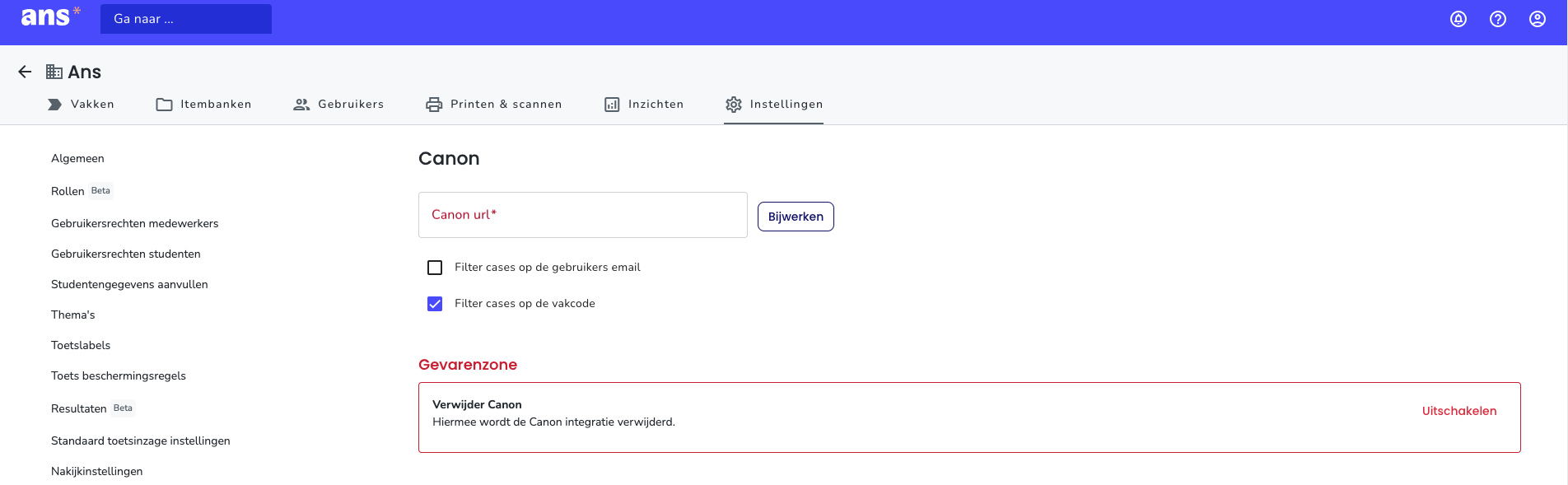Switch to the Itembanken tab
1568x485 pixels.
click(203, 105)
